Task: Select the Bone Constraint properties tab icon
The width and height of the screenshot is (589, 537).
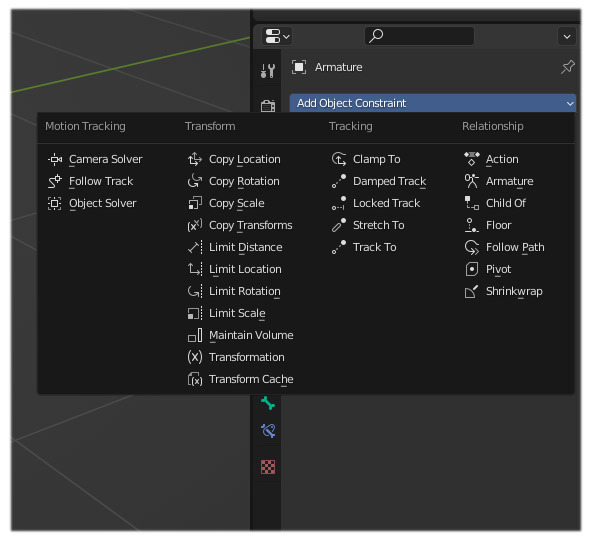Action: (268, 431)
